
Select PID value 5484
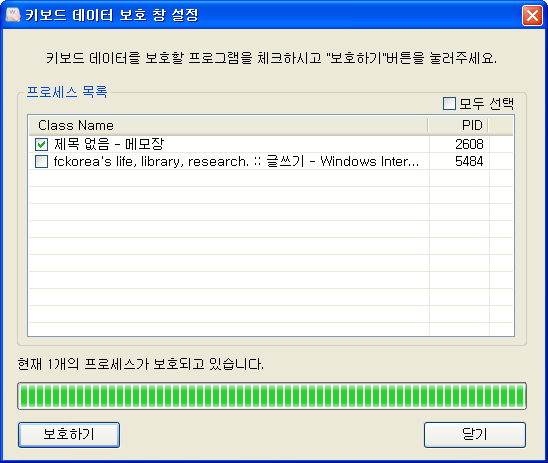pos(469,161)
